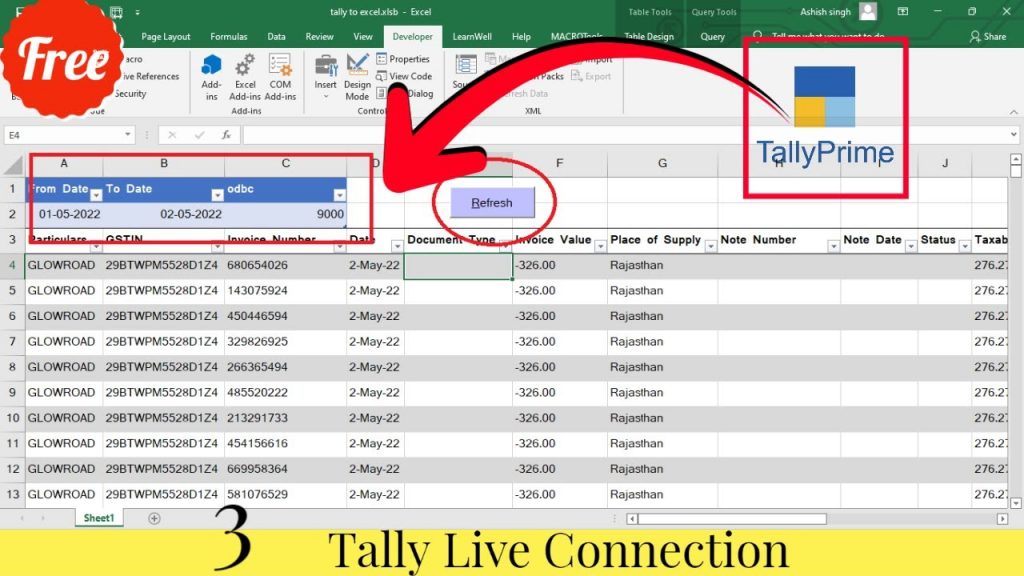The width and height of the screenshot is (1024, 576).
Task: Select invoice number 581076529 cell
Action: pos(285,494)
